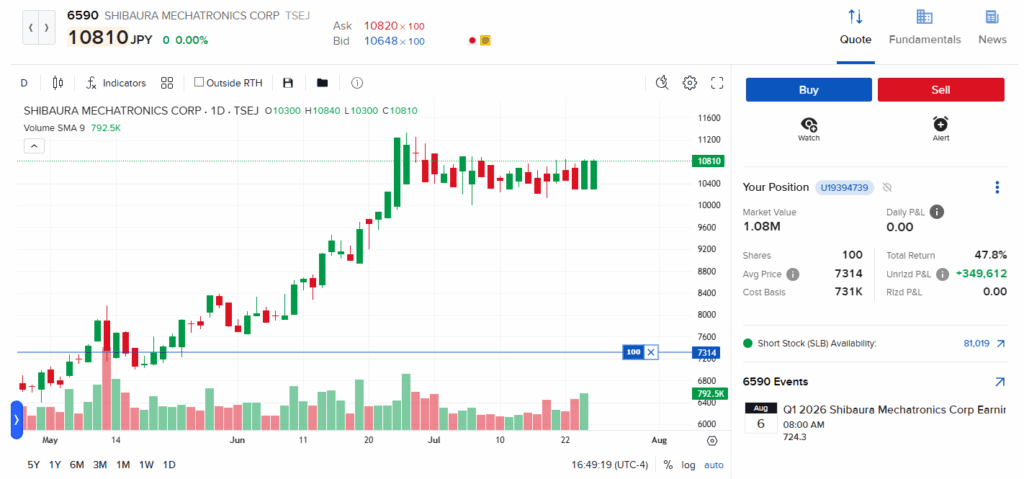
Task: Click the 7314 average price axis label
Action: [707, 352]
